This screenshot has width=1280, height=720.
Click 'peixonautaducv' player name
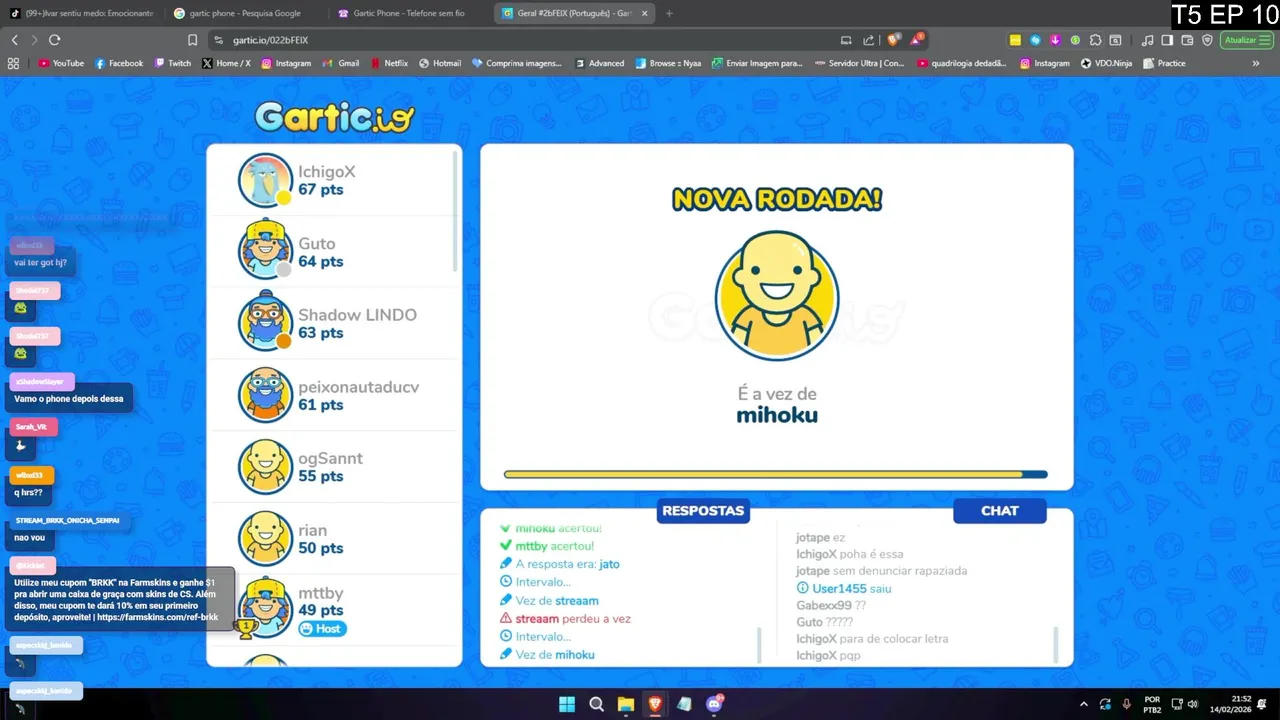[x=358, y=387]
